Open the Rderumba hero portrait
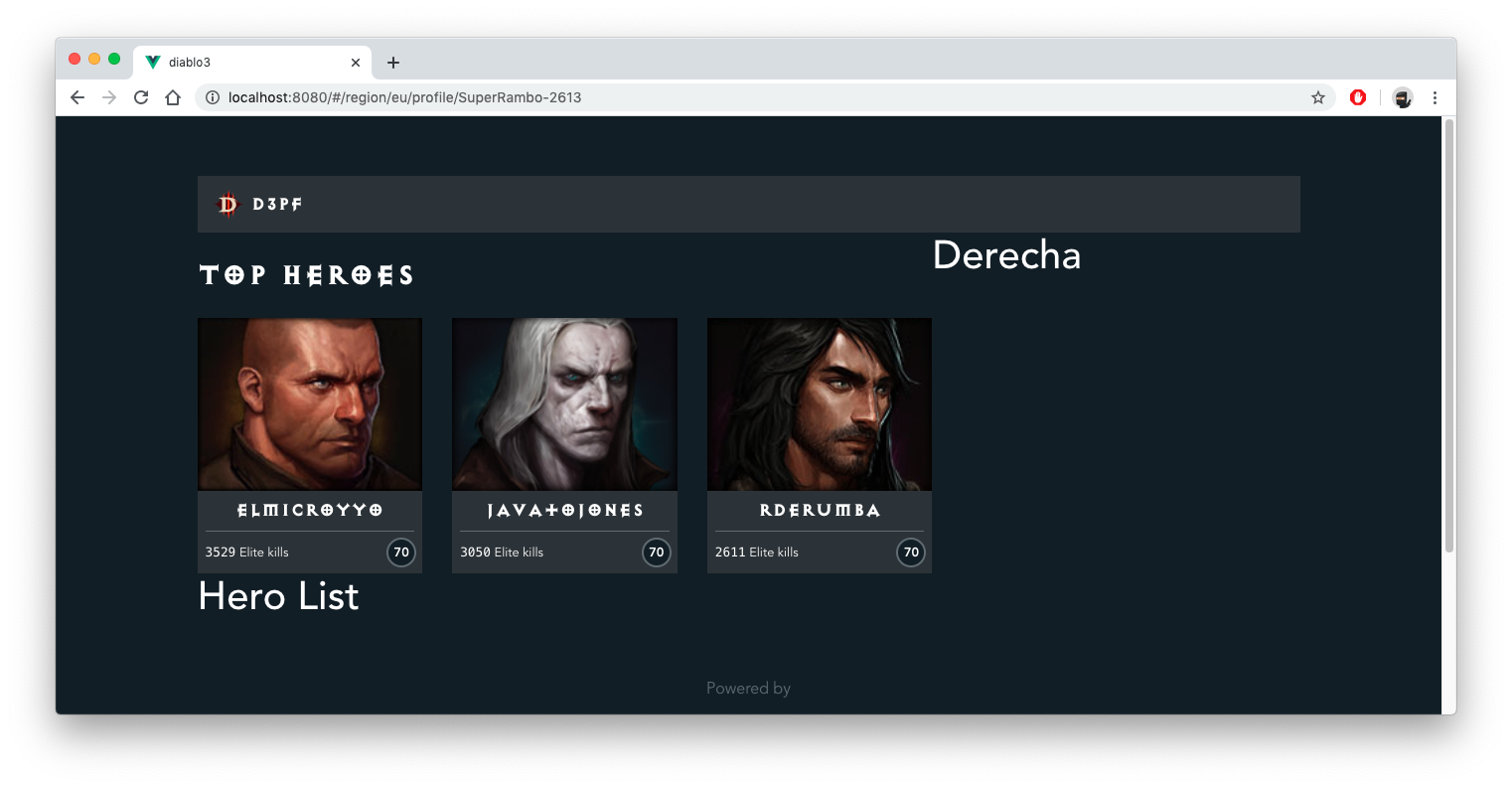Viewport: 1512px width, 788px height. point(820,404)
